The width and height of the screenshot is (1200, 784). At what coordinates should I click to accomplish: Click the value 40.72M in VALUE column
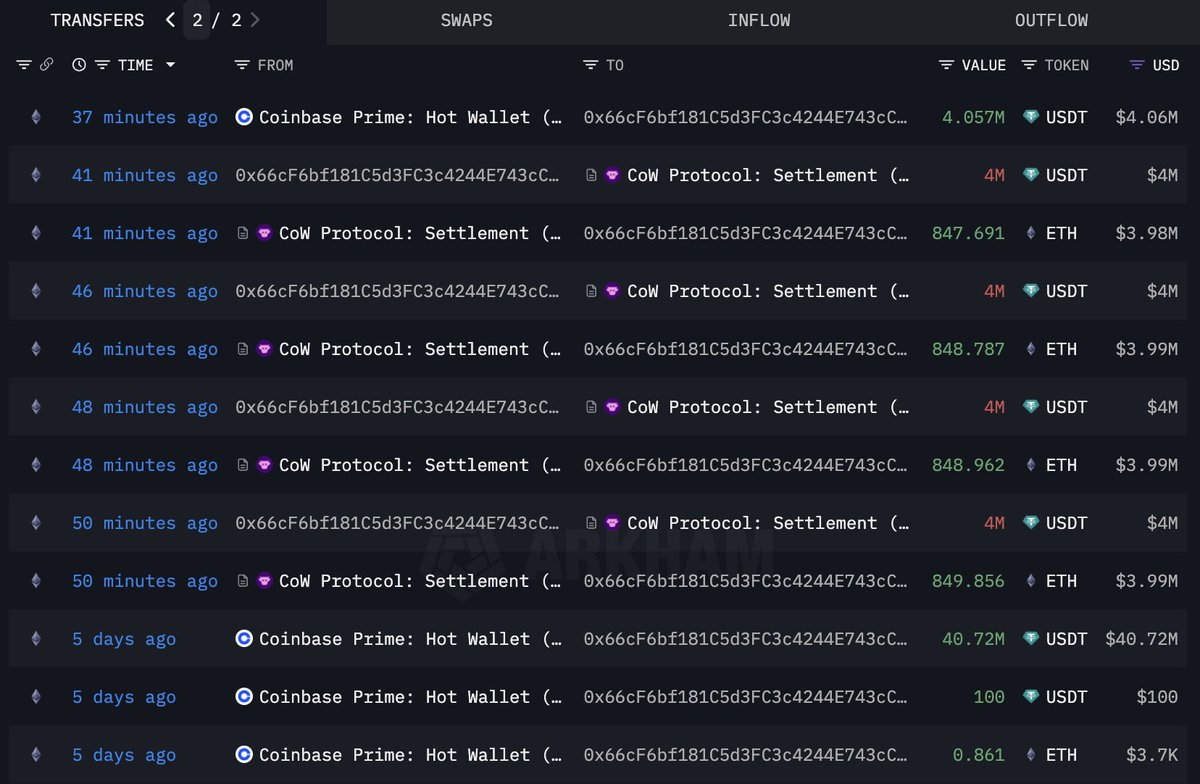pyautogui.click(x=973, y=639)
